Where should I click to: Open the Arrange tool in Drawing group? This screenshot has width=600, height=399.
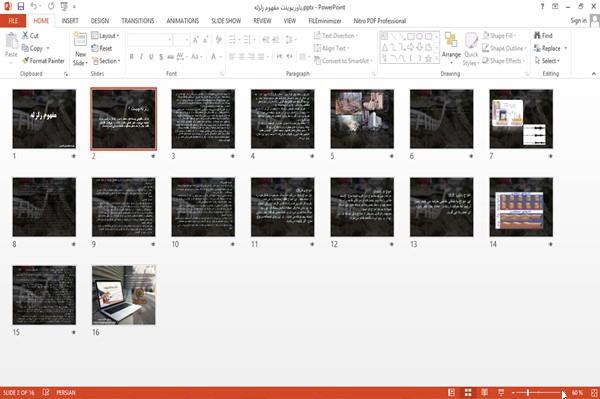pos(451,48)
